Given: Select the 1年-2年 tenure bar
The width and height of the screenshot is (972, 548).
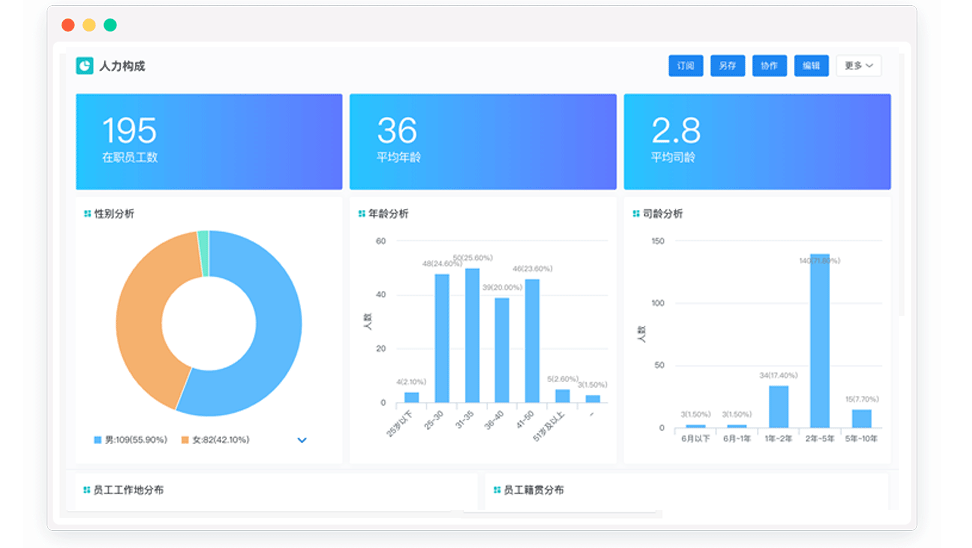Looking at the screenshot, I should tap(779, 407).
